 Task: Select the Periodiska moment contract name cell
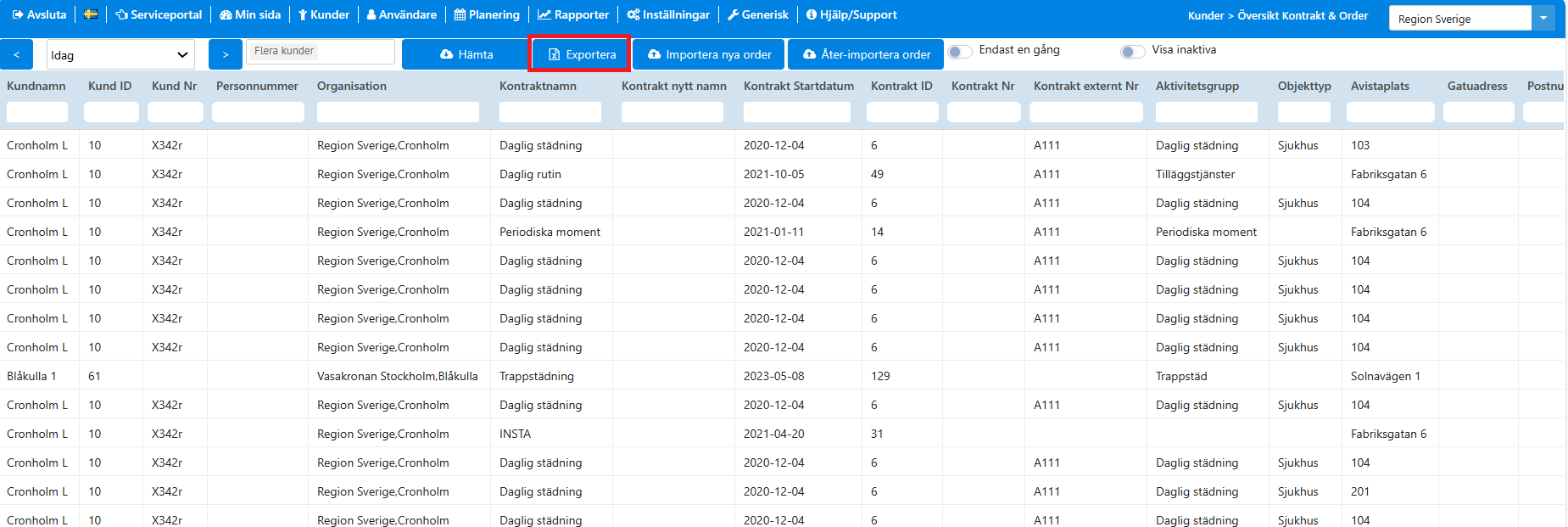click(550, 232)
